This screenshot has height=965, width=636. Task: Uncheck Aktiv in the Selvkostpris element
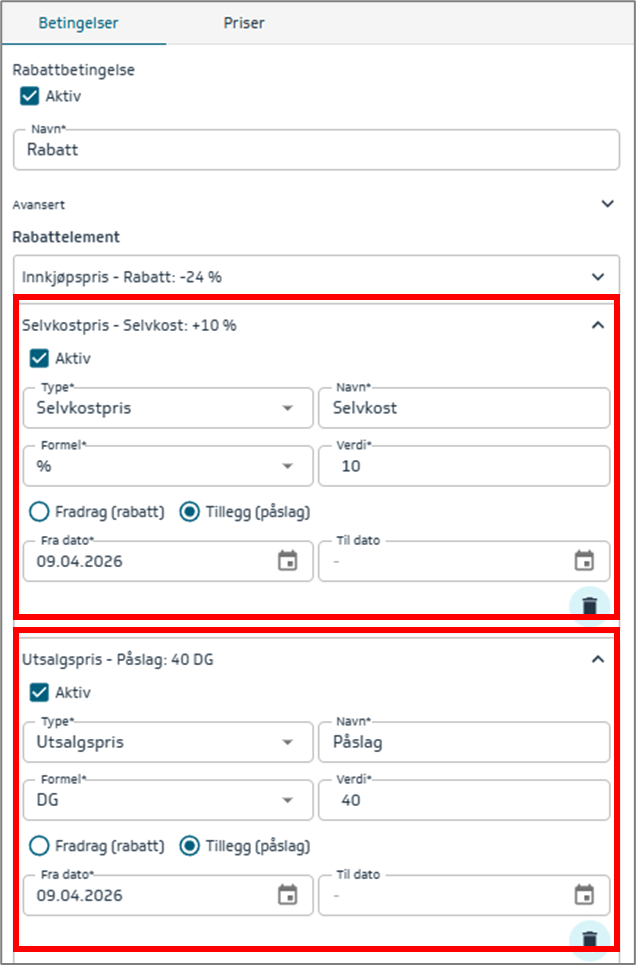(x=40, y=358)
